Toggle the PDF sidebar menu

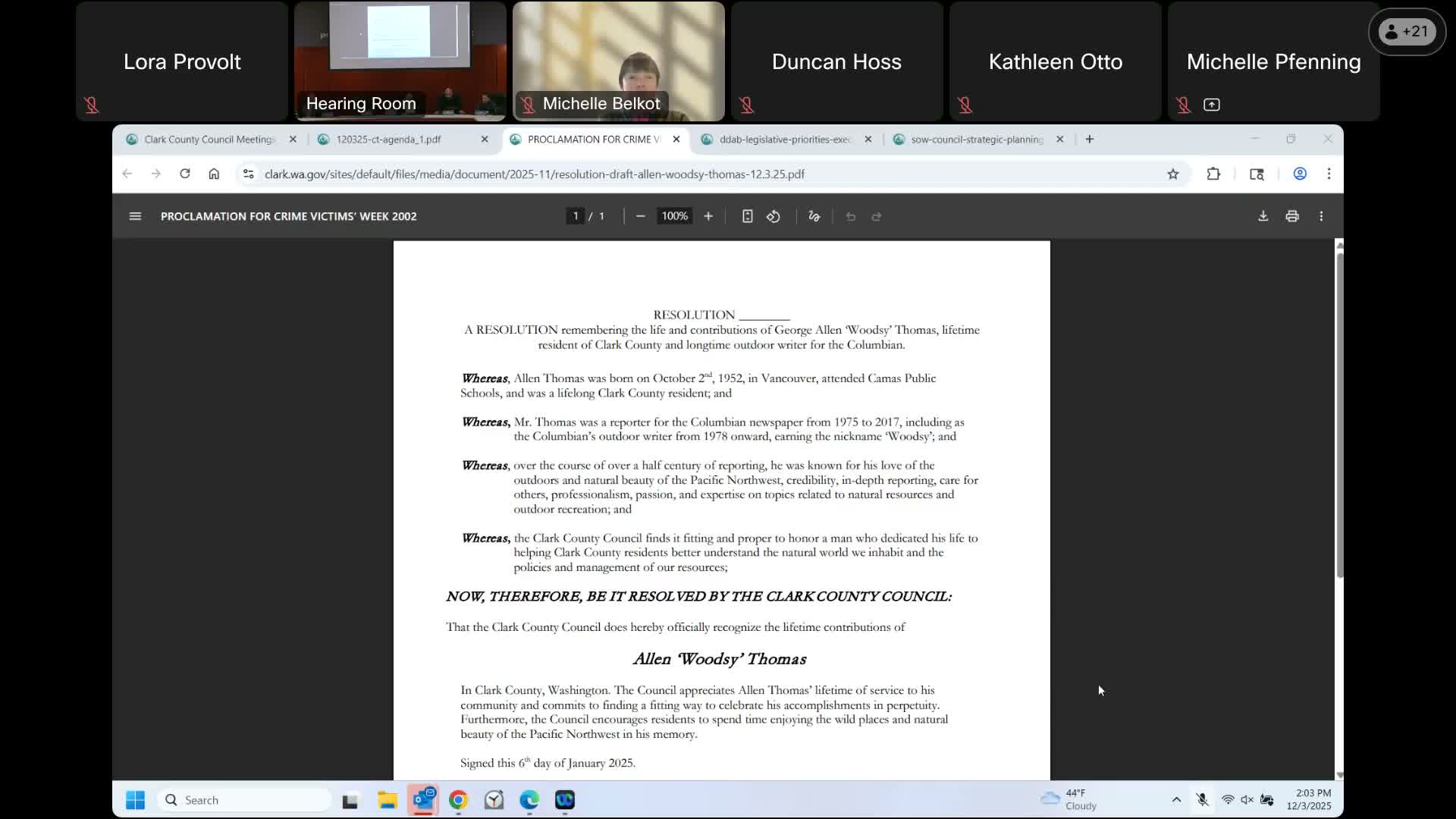click(x=135, y=216)
